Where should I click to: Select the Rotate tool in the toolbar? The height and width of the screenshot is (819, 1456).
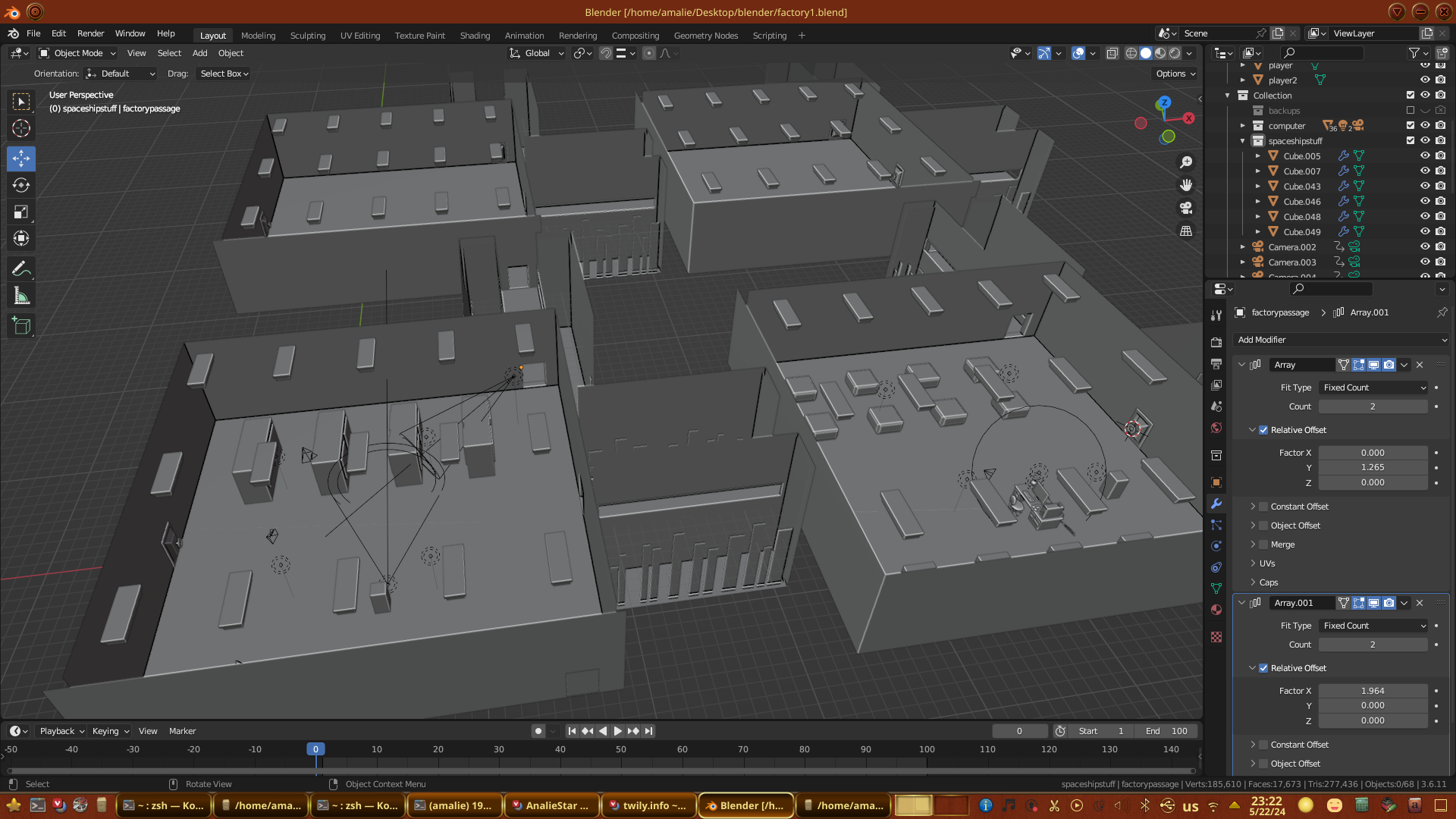[21, 186]
